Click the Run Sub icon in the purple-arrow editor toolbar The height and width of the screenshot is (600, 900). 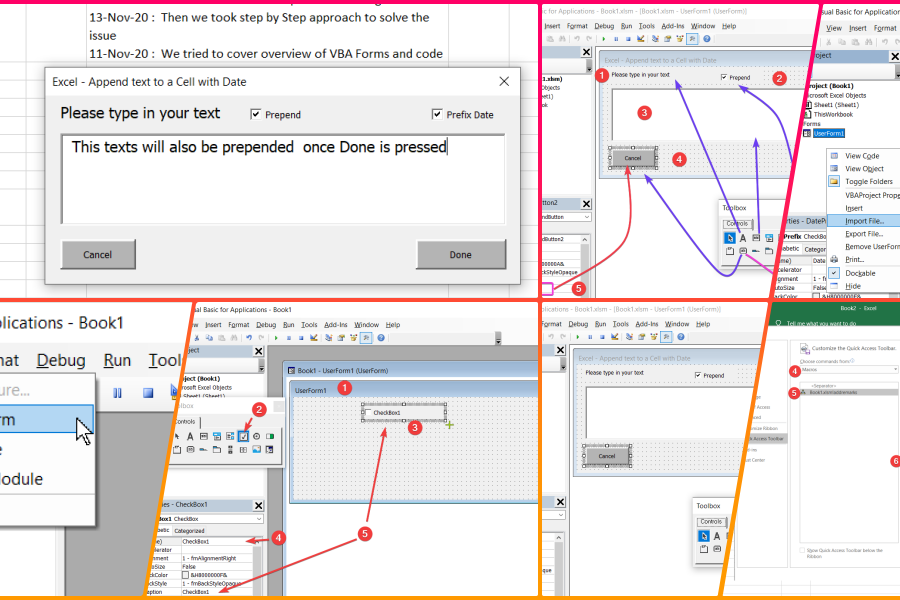603,39
